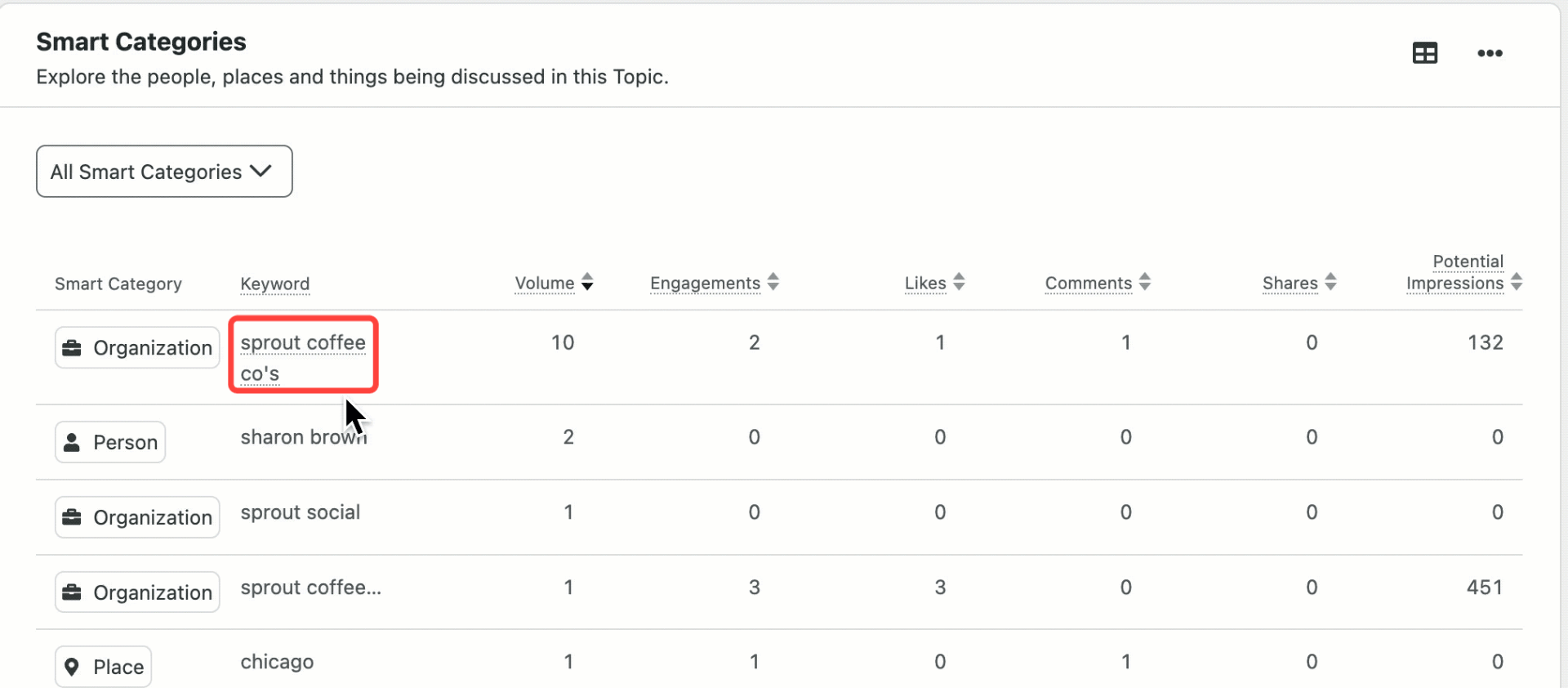Viewport: 1568px width, 688px height.
Task: Select Organization tag for sprout coffee co's
Action: coord(137,347)
